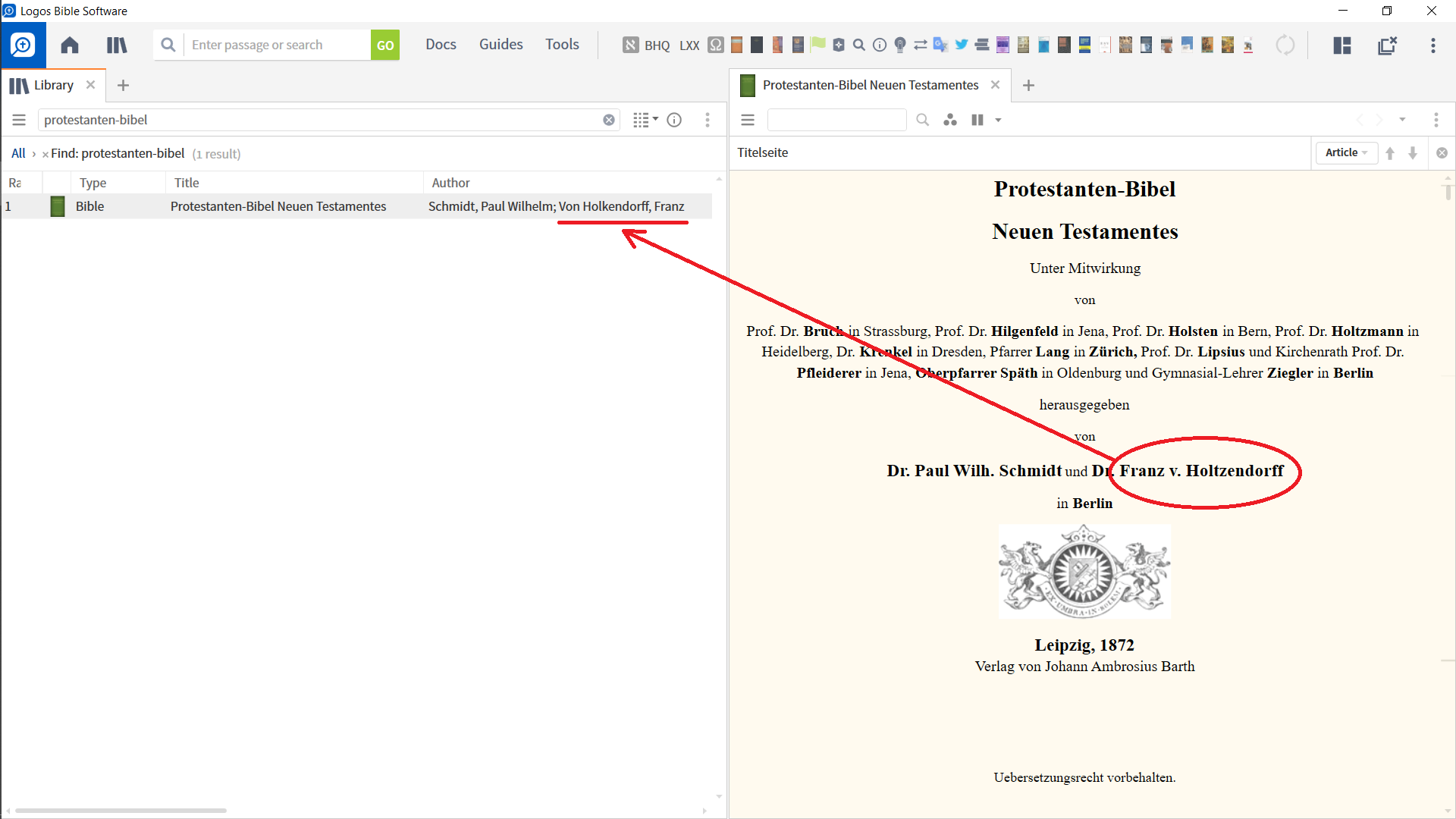
Task: Open the Docs menu
Action: coord(441,45)
